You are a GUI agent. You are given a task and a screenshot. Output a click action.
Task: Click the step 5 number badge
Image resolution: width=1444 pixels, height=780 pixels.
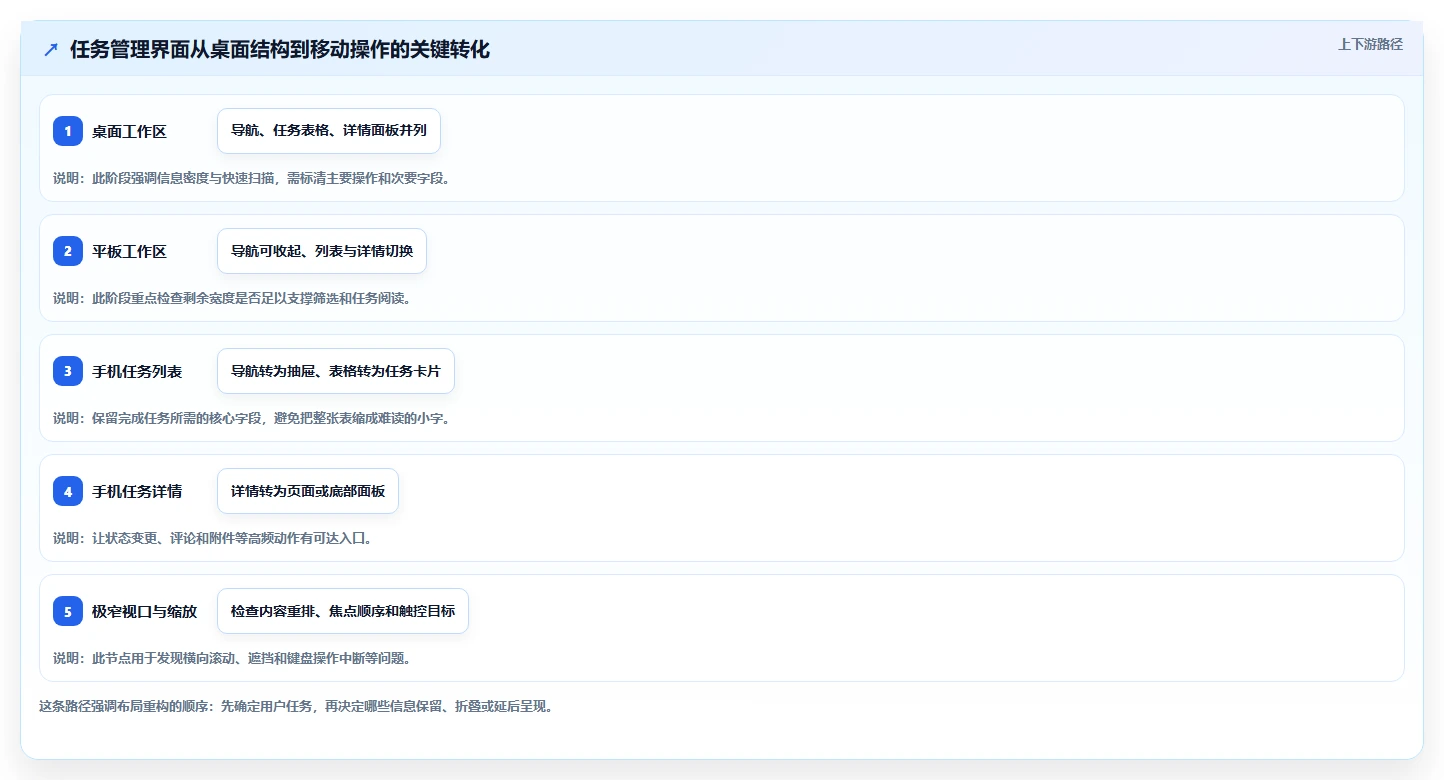pyautogui.click(x=68, y=611)
